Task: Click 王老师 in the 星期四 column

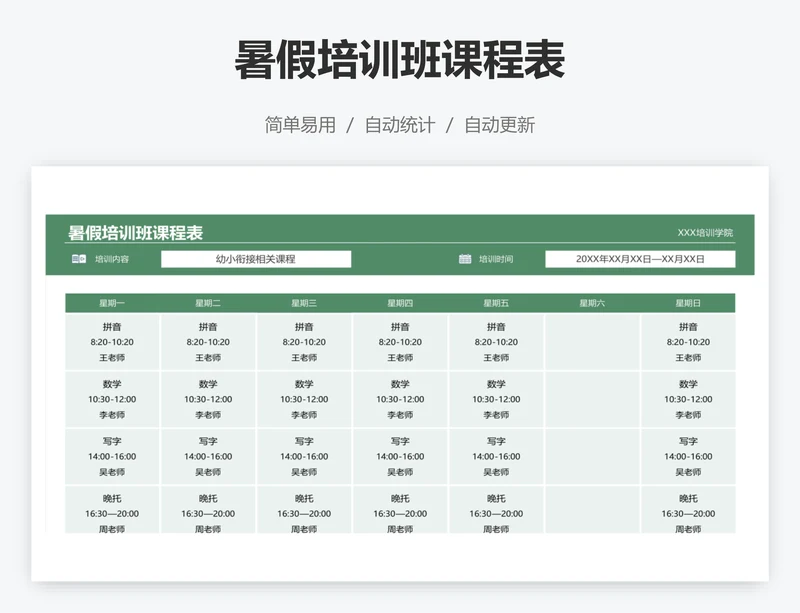Action: click(x=400, y=358)
